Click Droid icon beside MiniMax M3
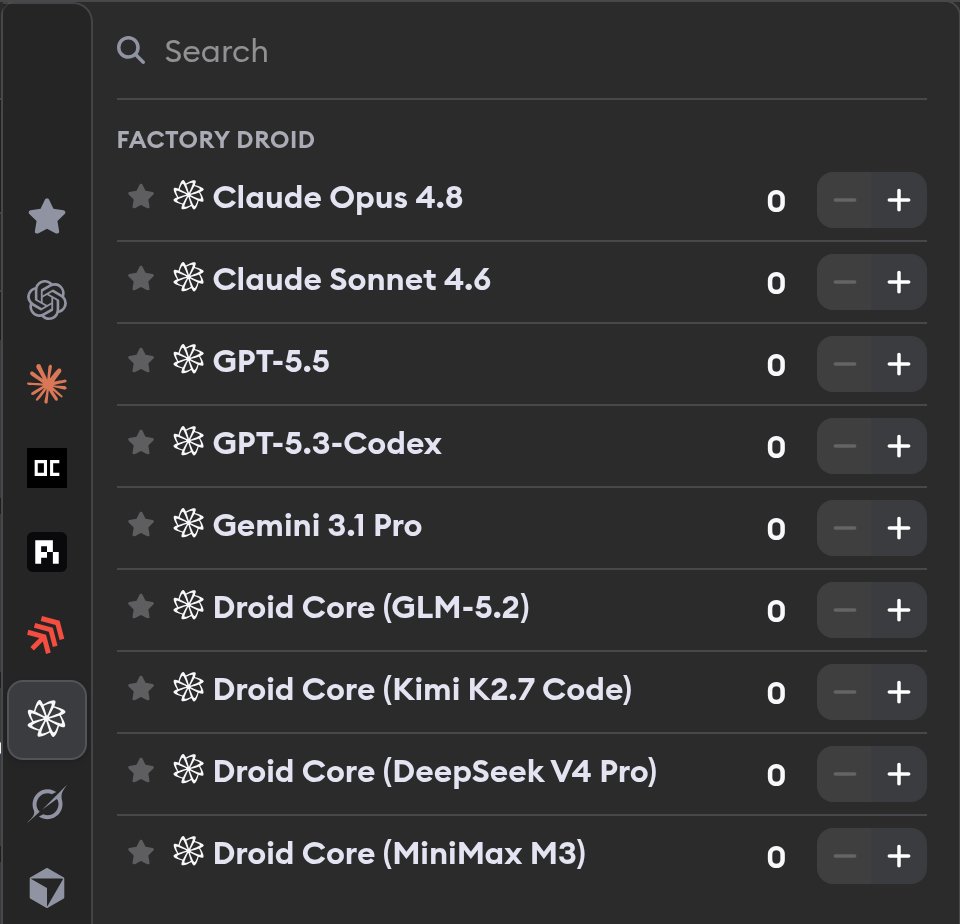Viewport: 960px width, 924px height. pyautogui.click(x=188, y=852)
